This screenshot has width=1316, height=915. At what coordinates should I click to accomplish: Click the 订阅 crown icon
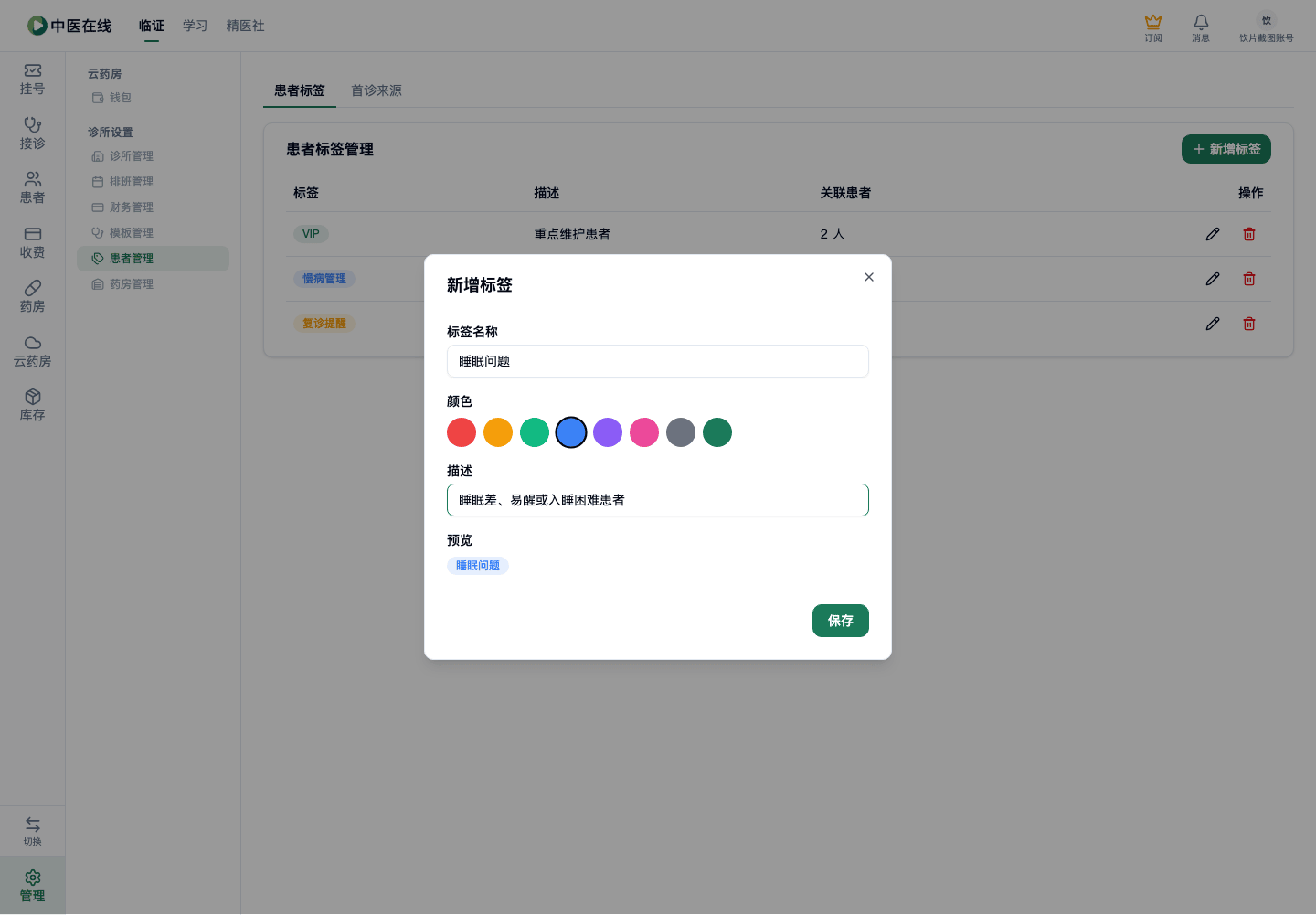[x=1153, y=27]
